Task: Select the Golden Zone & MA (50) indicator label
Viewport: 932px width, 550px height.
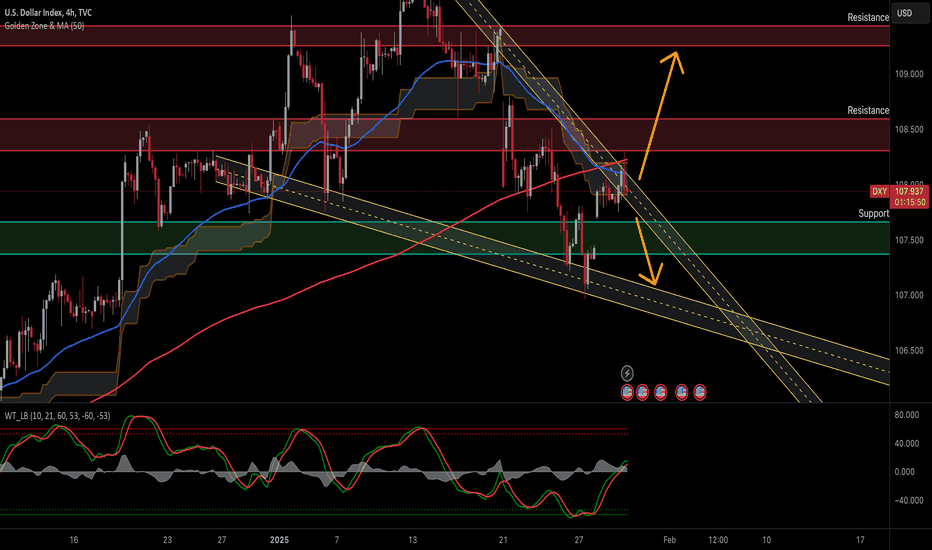Action: pos(45,26)
